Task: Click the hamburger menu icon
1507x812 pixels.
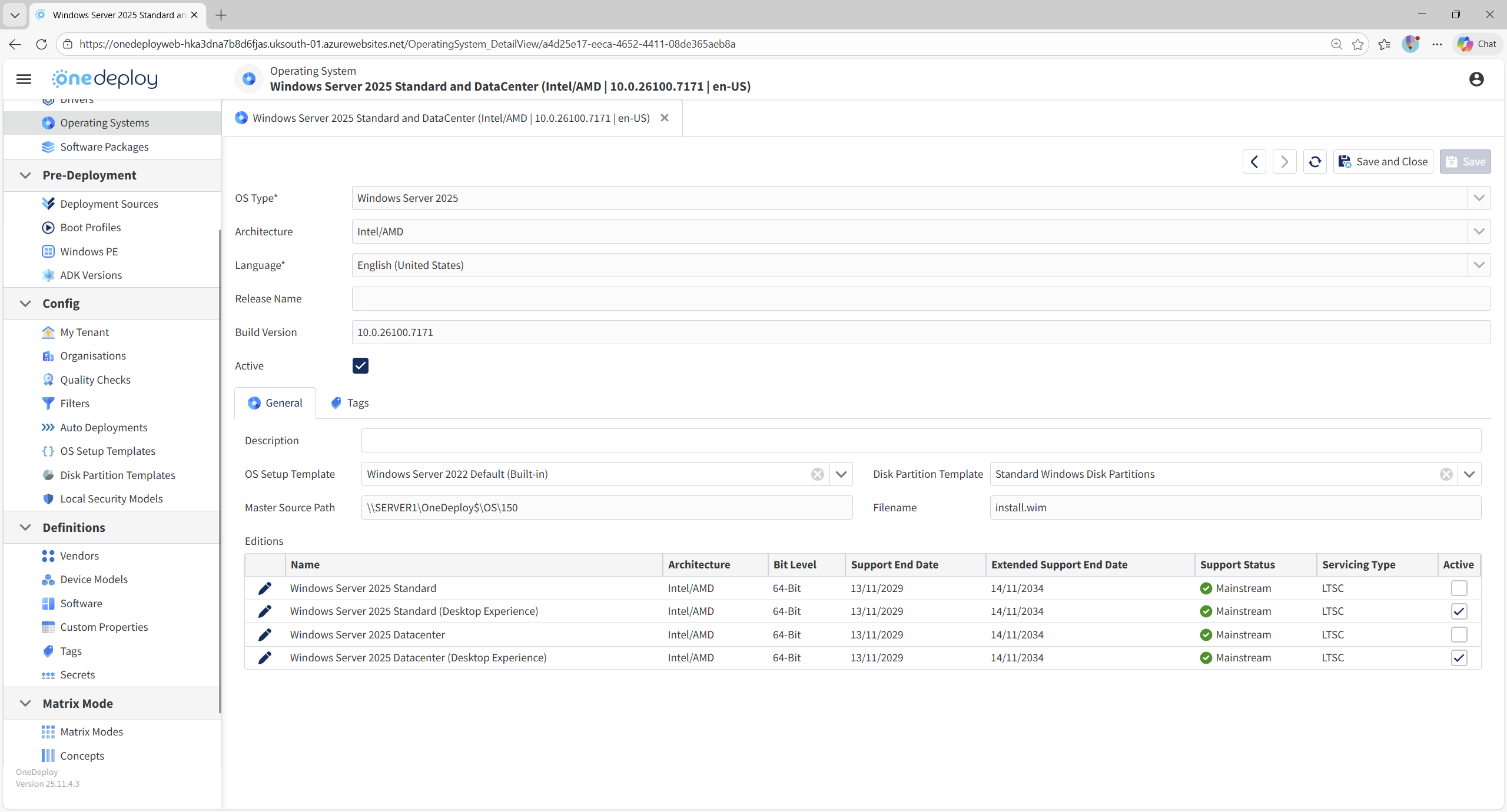Action: (x=24, y=79)
